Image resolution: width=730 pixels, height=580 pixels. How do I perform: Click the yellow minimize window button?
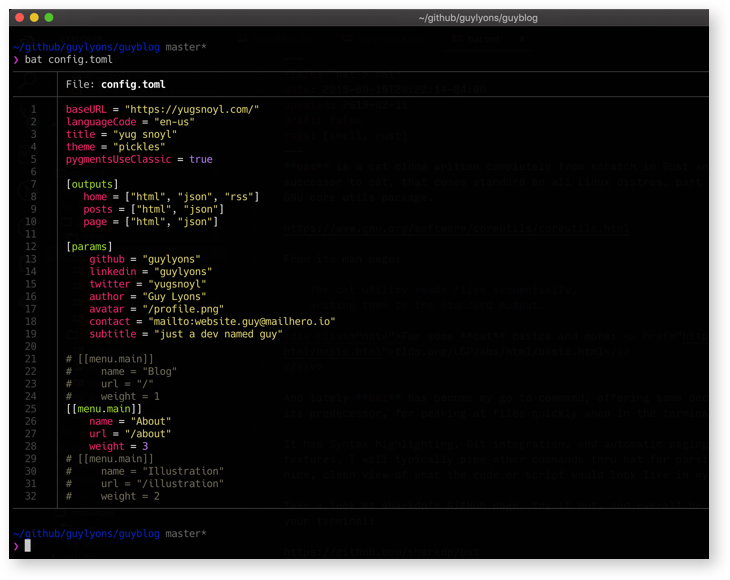[34, 18]
